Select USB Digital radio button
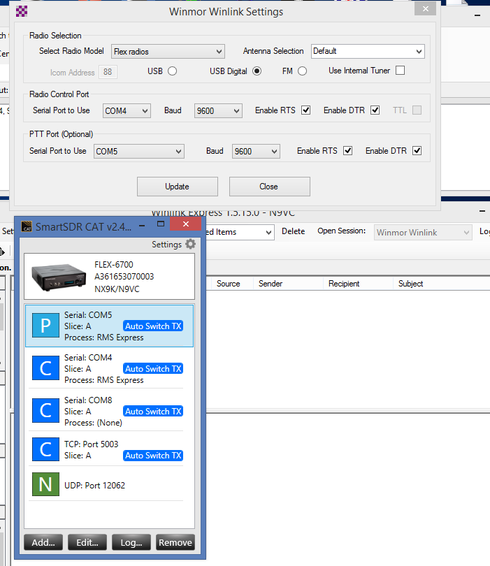490x566 pixels. coord(257,71)
